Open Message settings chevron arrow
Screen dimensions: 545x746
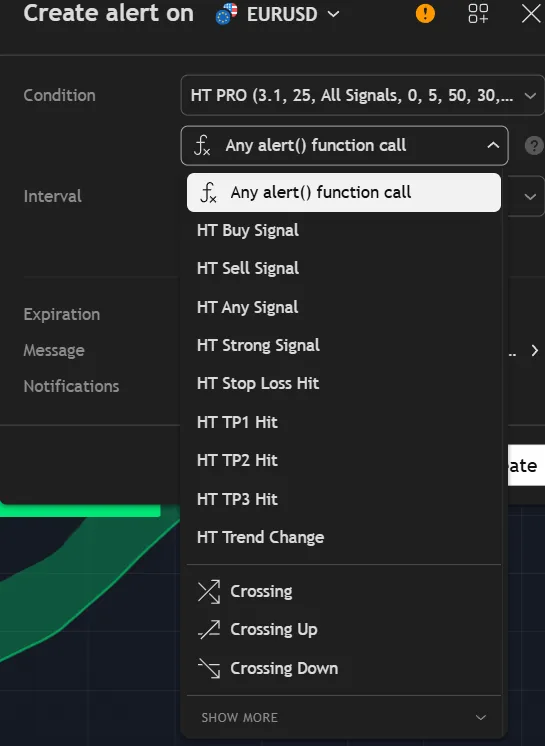click(535, 351)
